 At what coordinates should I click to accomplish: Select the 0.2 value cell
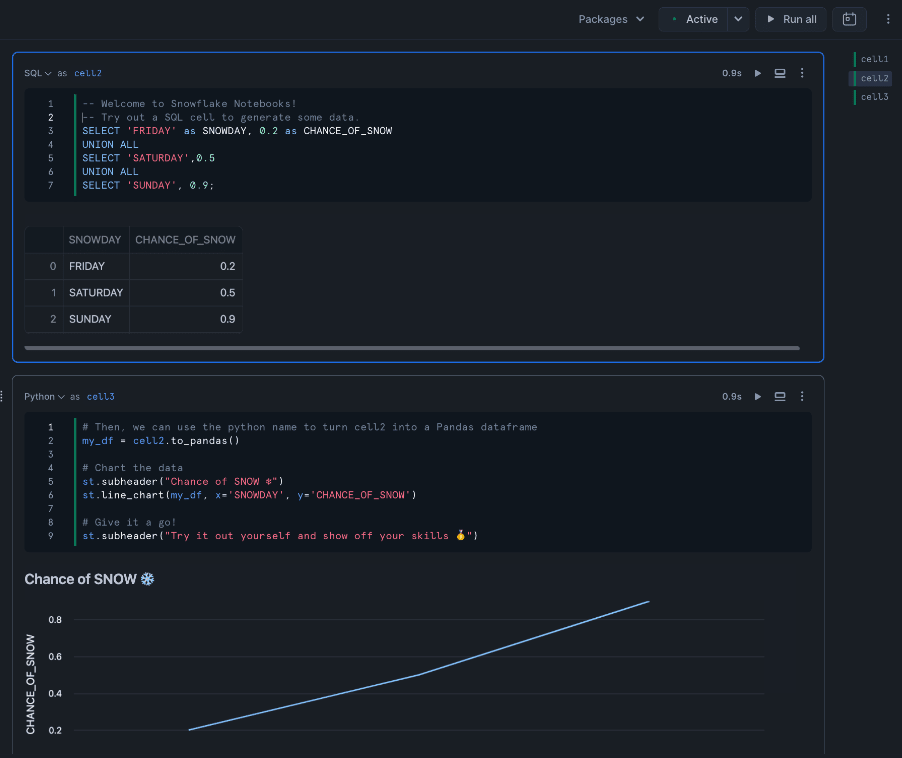click(x=185, y=266)
